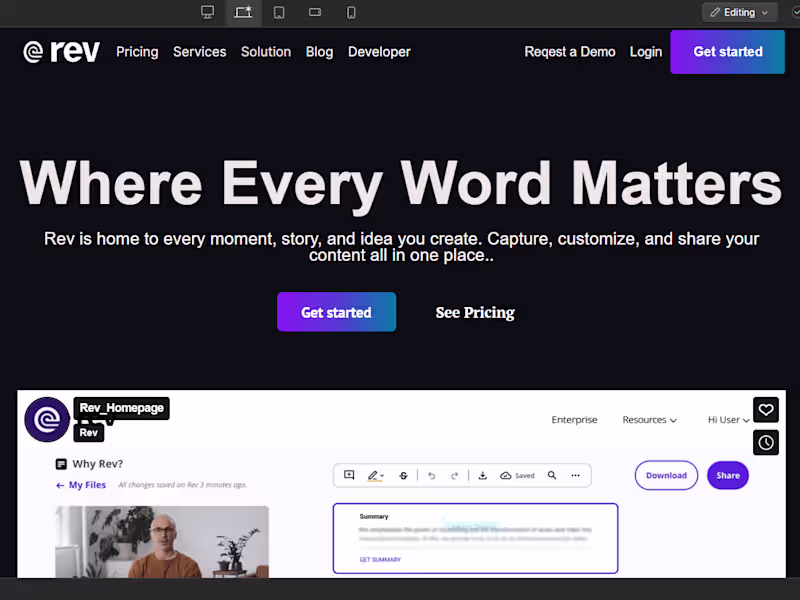Click the download arrow toolbar icon
The image size is (800, 600).
[x=483, y=476]
